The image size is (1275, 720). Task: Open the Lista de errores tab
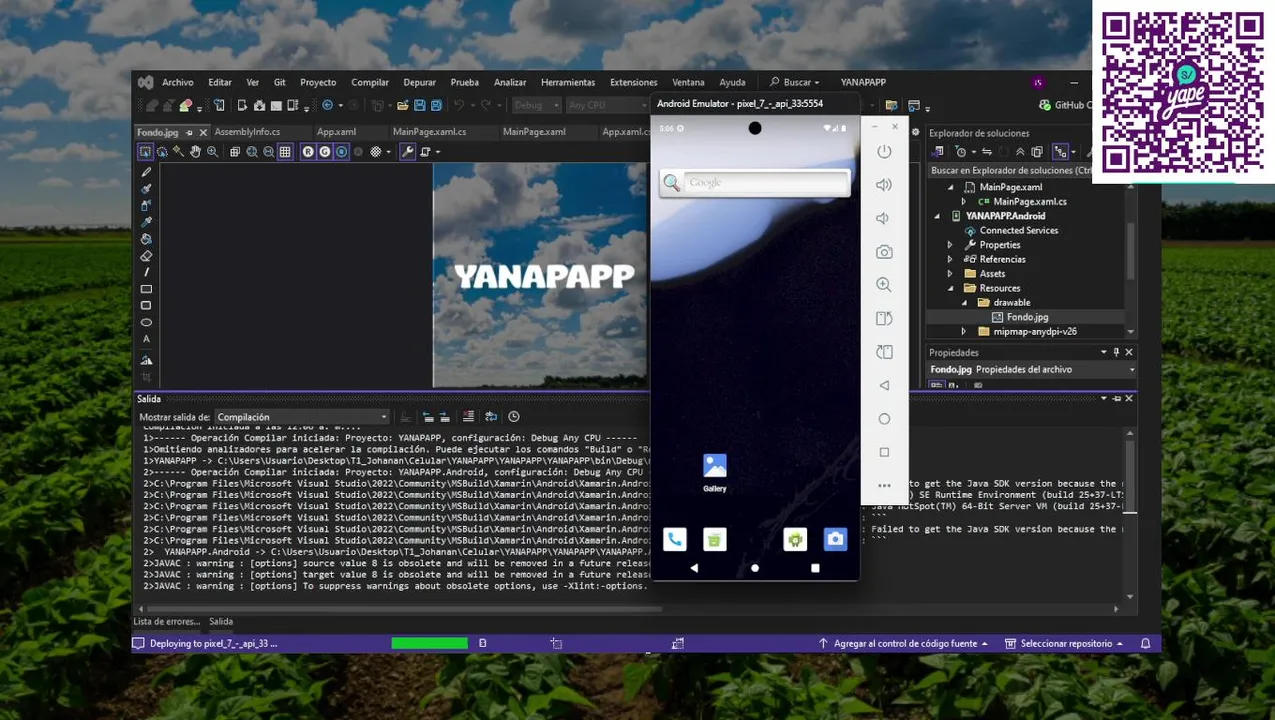tap(167, 622)
